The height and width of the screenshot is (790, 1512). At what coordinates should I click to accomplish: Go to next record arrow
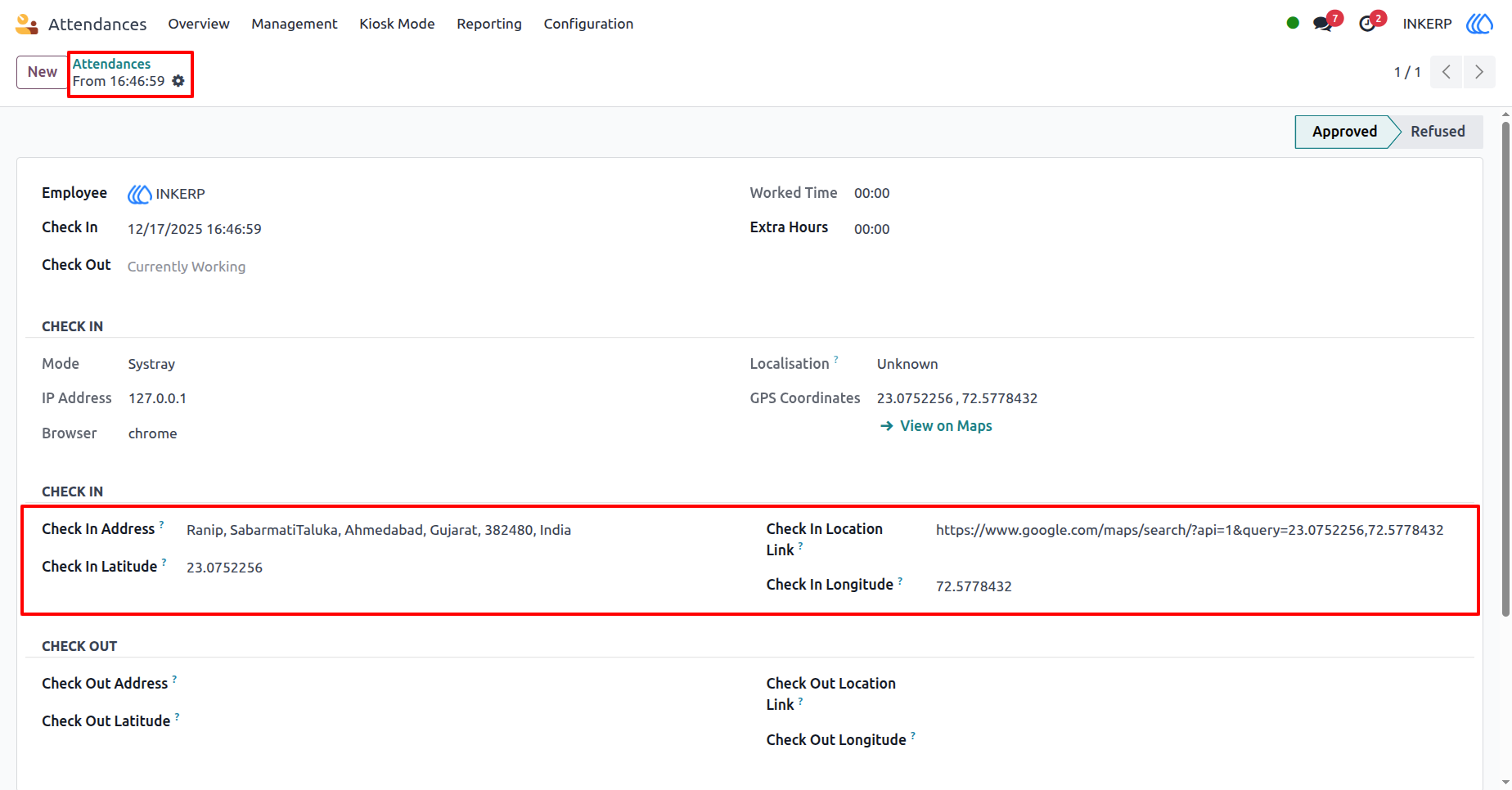click(1479, 72)
